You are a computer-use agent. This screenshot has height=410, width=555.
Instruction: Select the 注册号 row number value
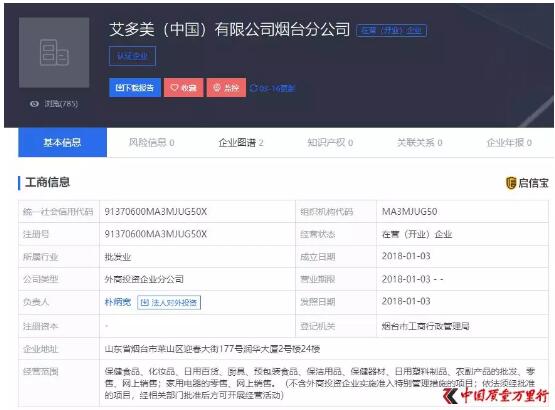pyautogui.click(x=156, y=234)
